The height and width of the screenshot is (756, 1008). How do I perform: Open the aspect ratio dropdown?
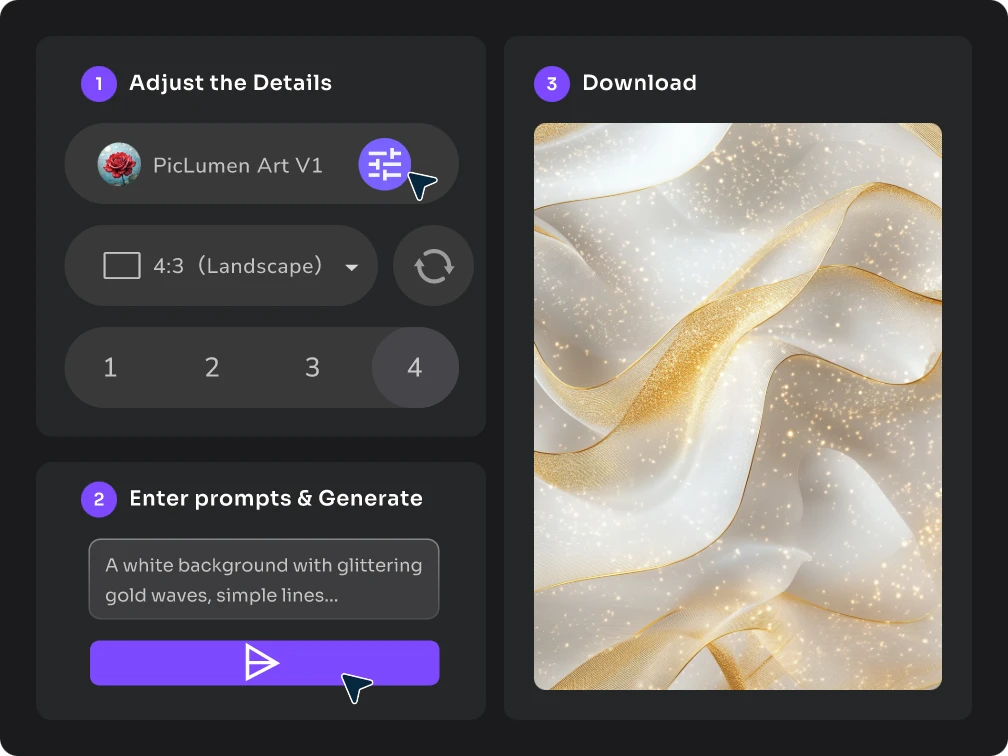(x=221, y=265)
